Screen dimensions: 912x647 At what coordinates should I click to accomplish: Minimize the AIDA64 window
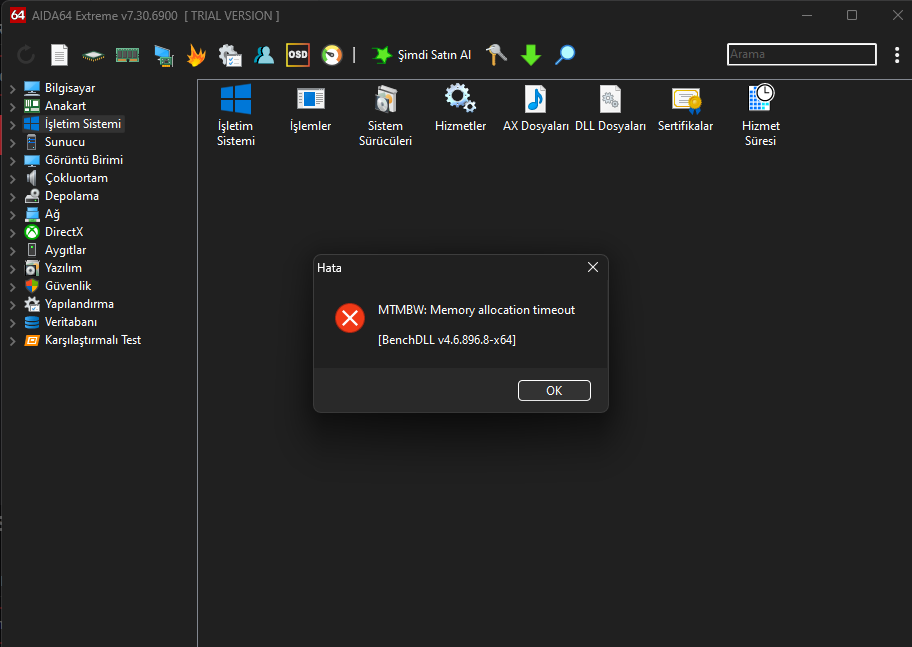point(807,15)
